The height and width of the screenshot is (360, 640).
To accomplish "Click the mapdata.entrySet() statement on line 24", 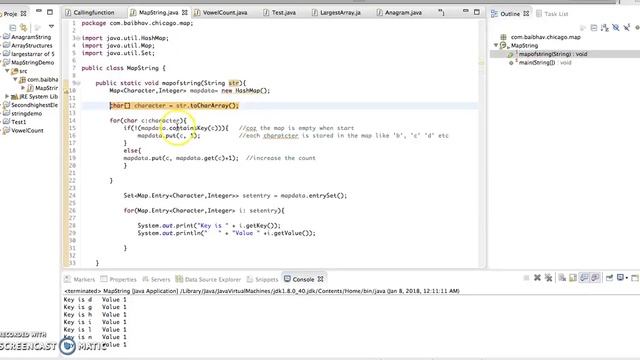I will (x=235, y=196).
